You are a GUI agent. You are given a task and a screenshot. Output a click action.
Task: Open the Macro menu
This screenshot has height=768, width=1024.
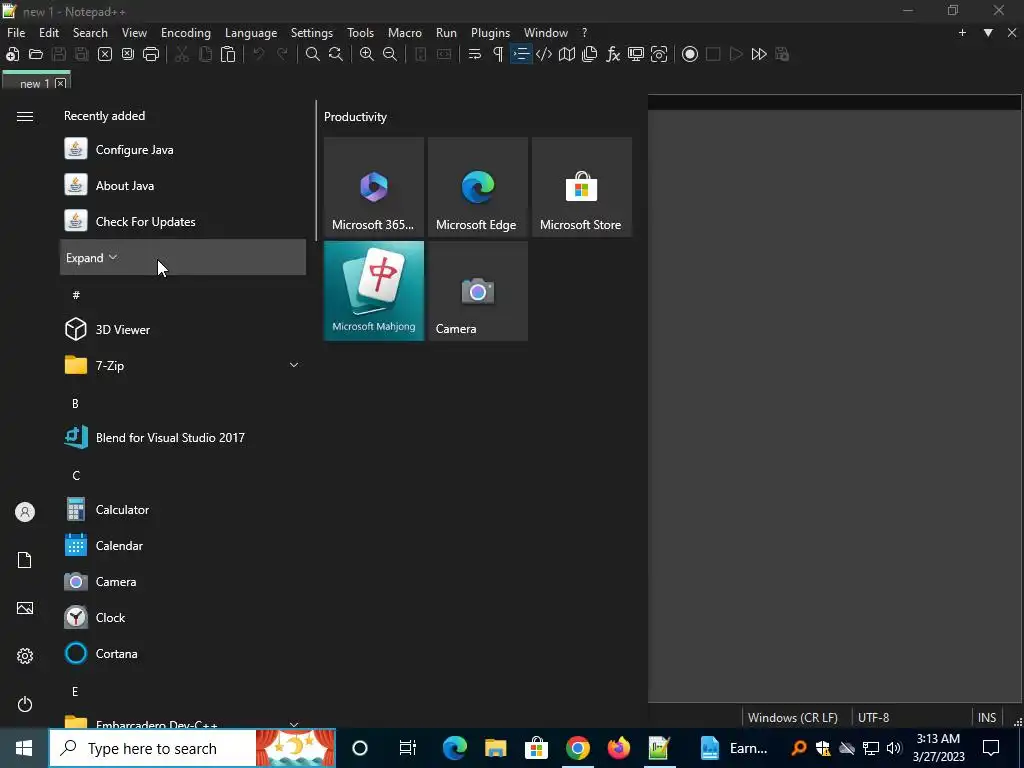405,33
